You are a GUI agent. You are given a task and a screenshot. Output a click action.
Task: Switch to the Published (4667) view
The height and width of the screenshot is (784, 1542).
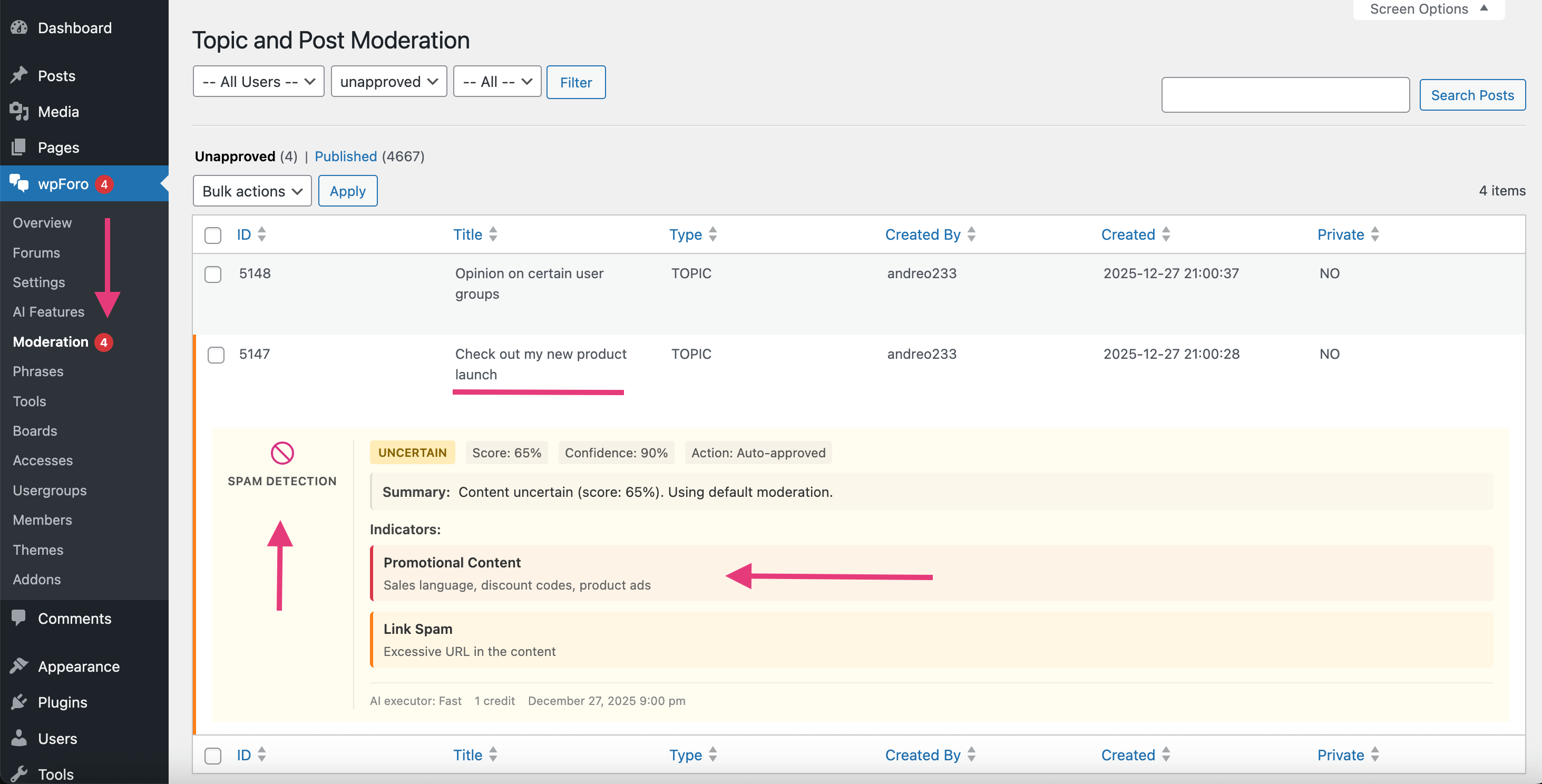345,156
